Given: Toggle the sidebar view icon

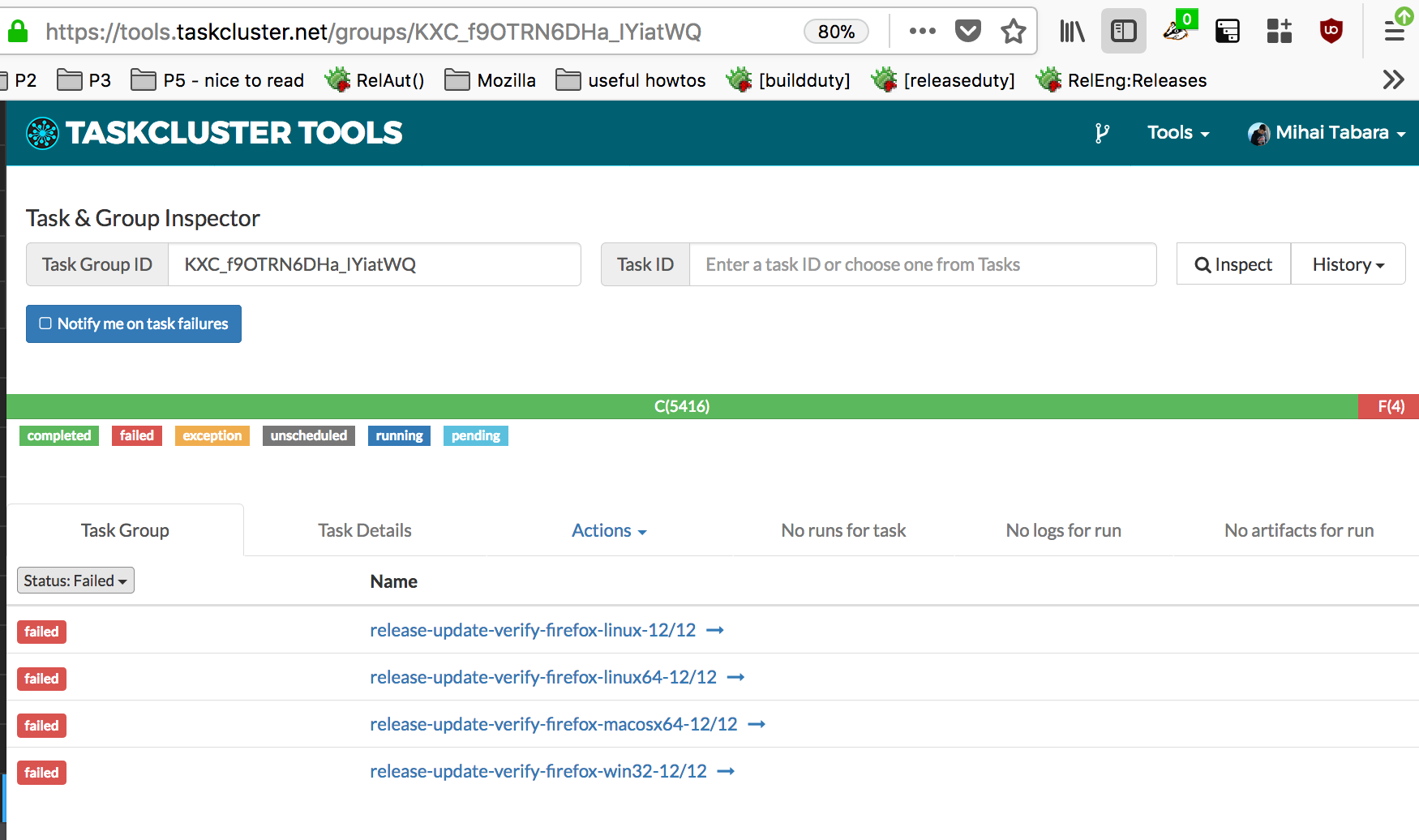Looking at the screenshot, I should pyautogui.click(x=1123, y=32).
